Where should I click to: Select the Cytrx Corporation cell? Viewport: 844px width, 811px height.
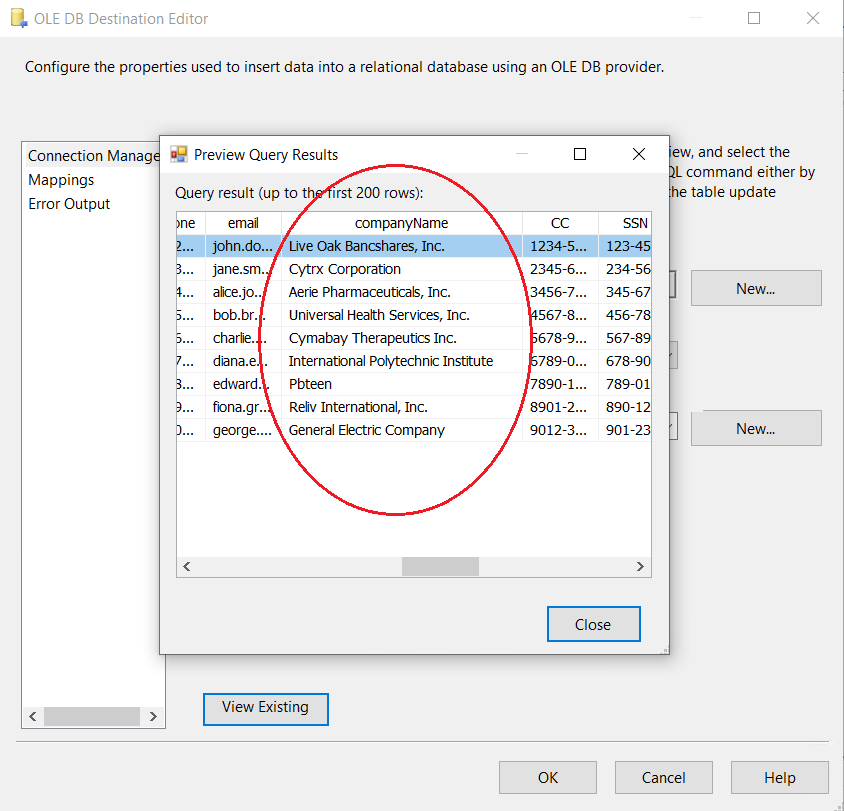coord(345,269)
